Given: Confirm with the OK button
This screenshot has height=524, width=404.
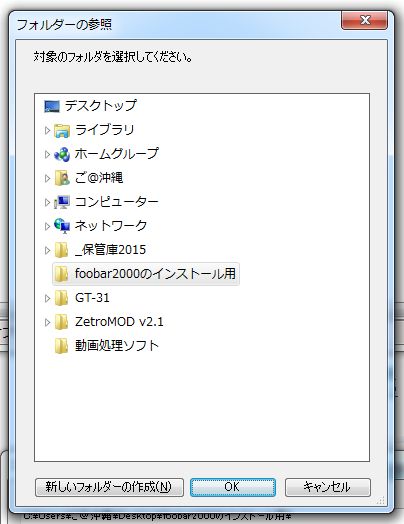Looking at the screenshot, I should [x=233, y=487].
